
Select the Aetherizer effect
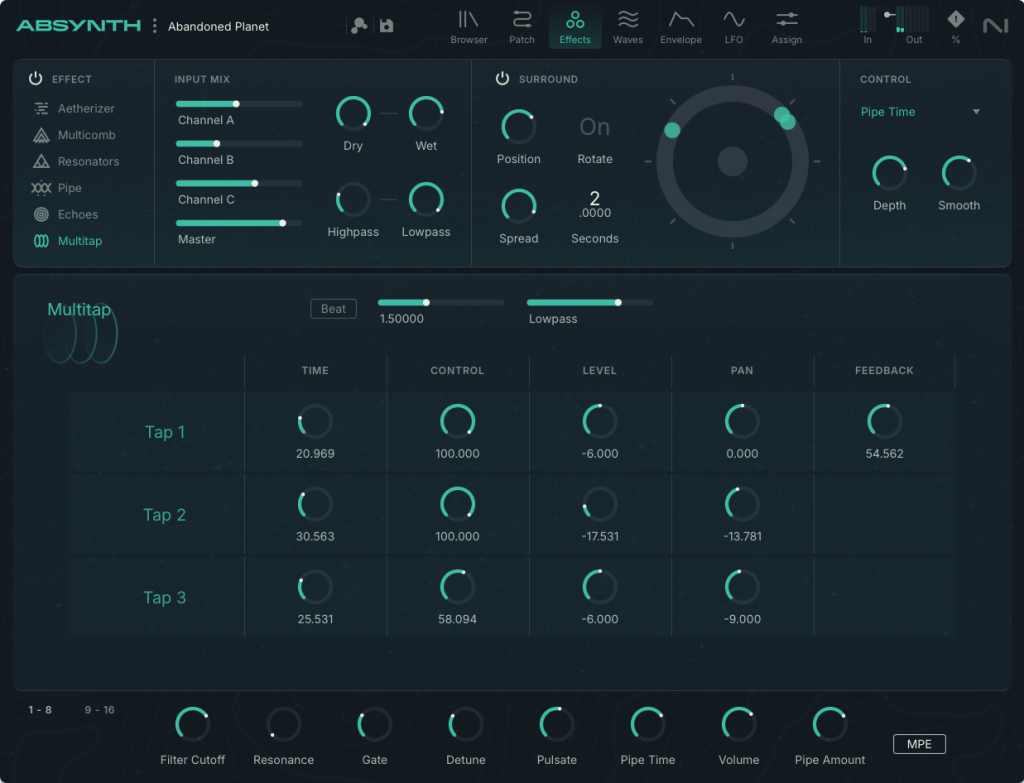[86, 108]
